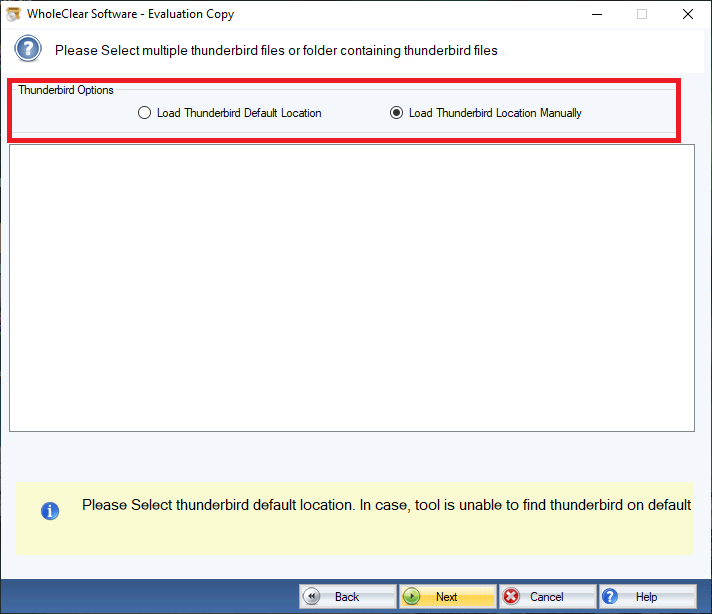The image size is (712, 614).
Task: Click the header instruction about thunderbird files
Action: click(276, 50)
